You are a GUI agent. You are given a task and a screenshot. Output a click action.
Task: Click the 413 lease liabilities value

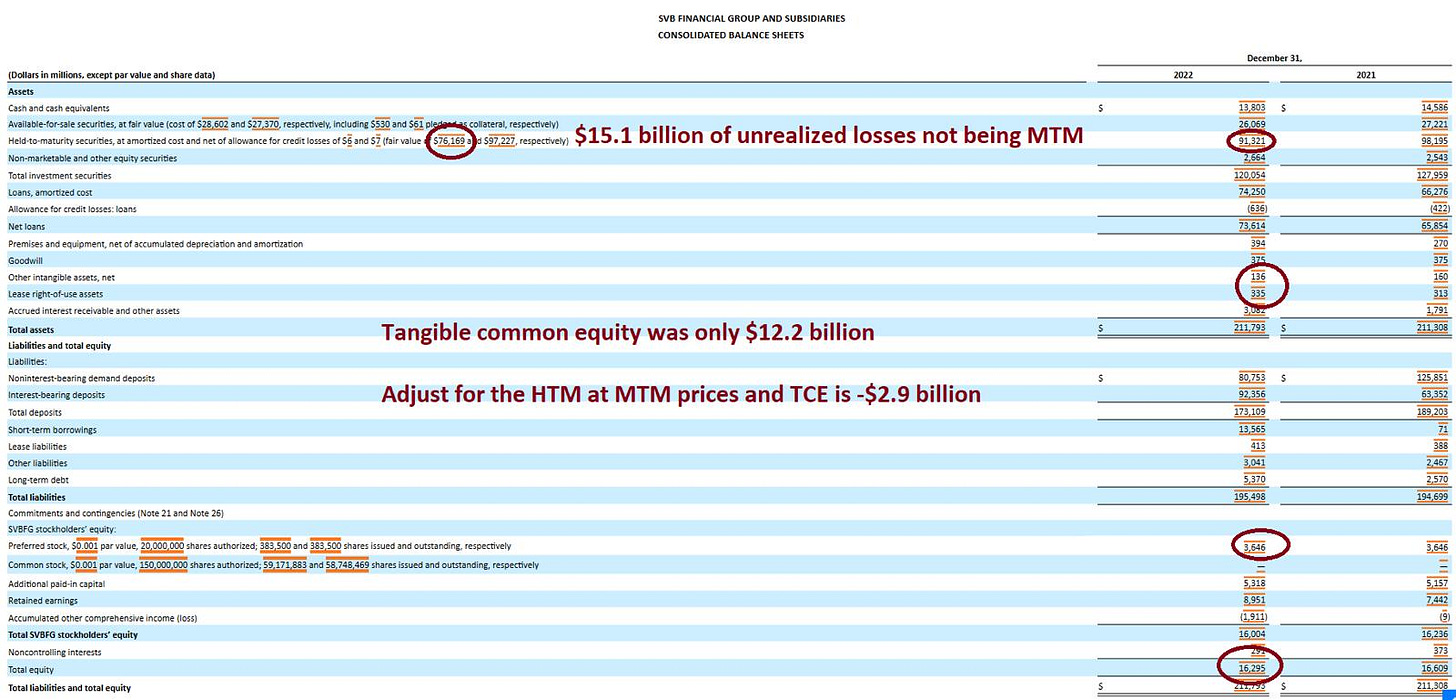click(x=1258, y=446)
